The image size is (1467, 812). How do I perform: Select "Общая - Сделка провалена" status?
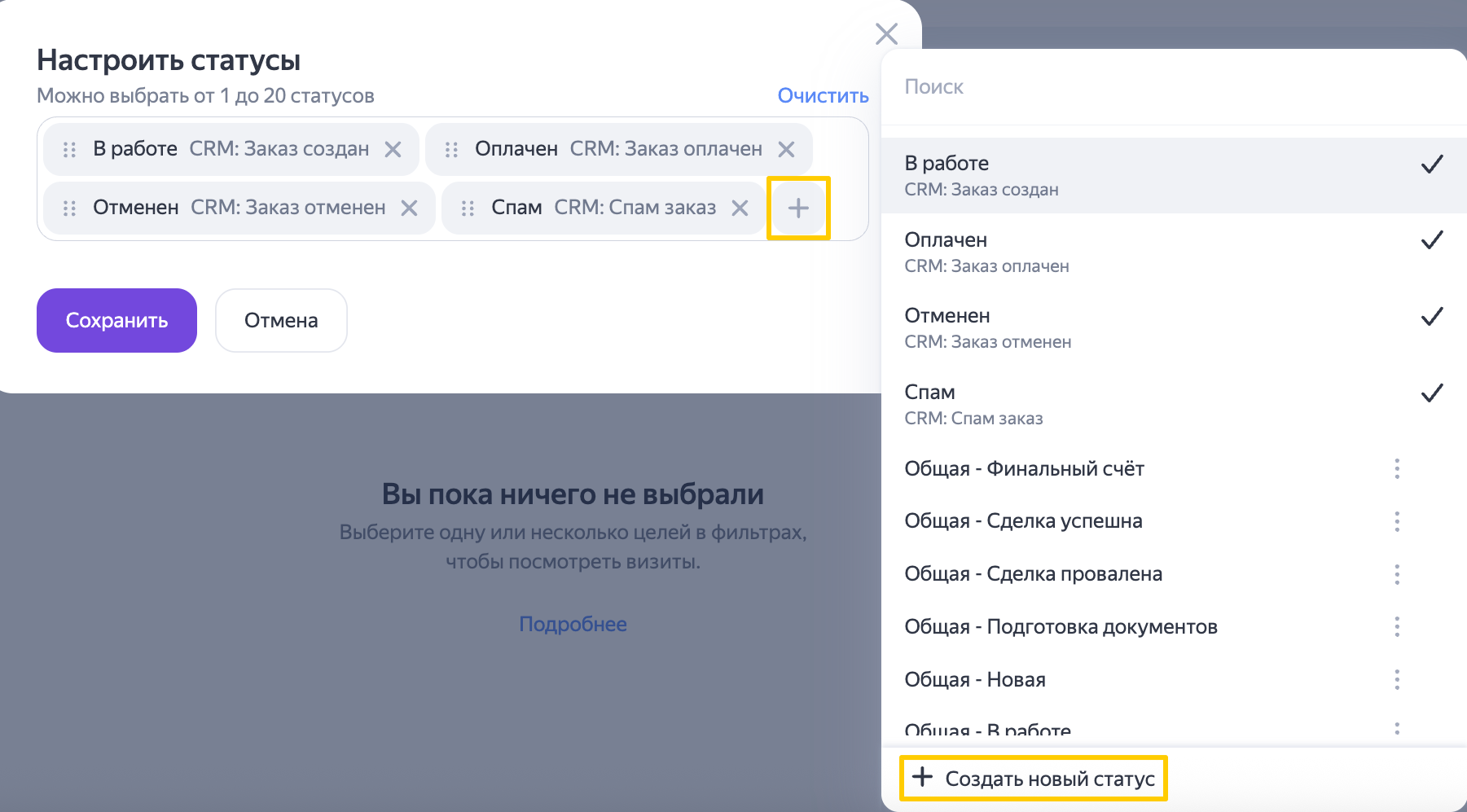tap(1033, 574)
